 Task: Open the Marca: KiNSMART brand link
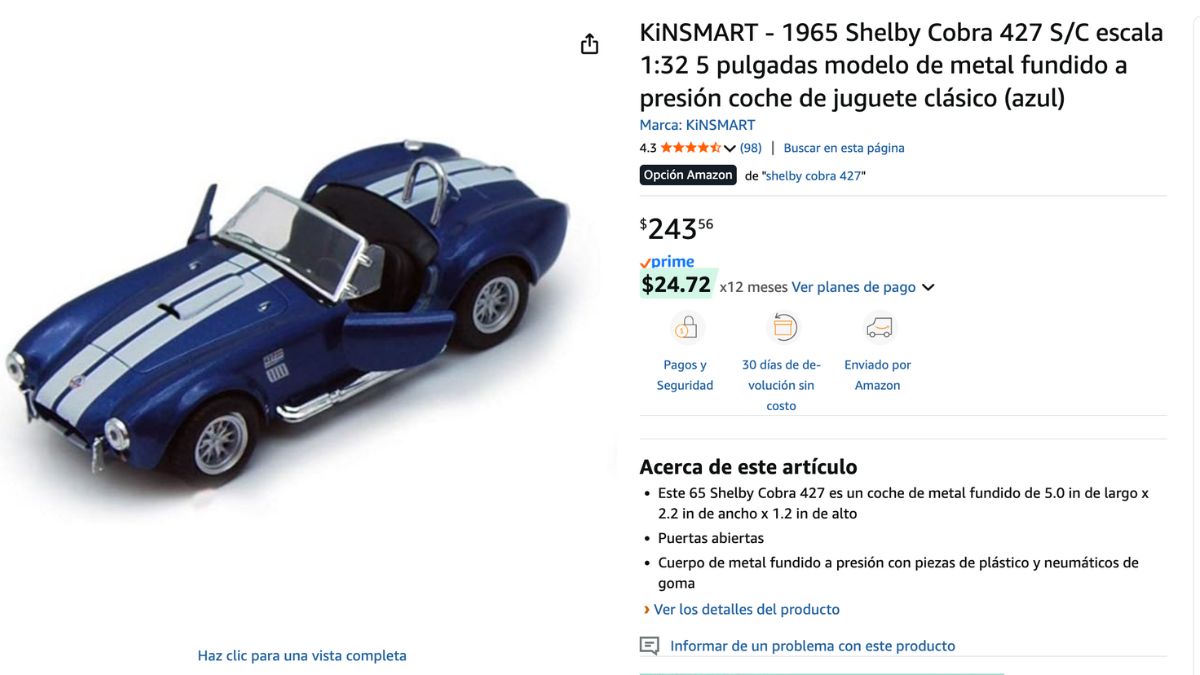pos(697,125)
